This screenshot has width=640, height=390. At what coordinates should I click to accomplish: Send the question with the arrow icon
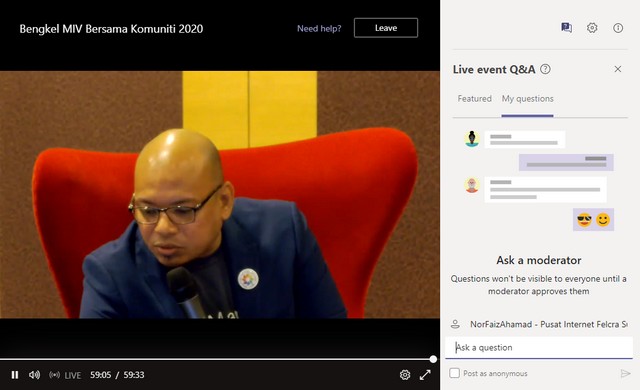click(625, 373)
